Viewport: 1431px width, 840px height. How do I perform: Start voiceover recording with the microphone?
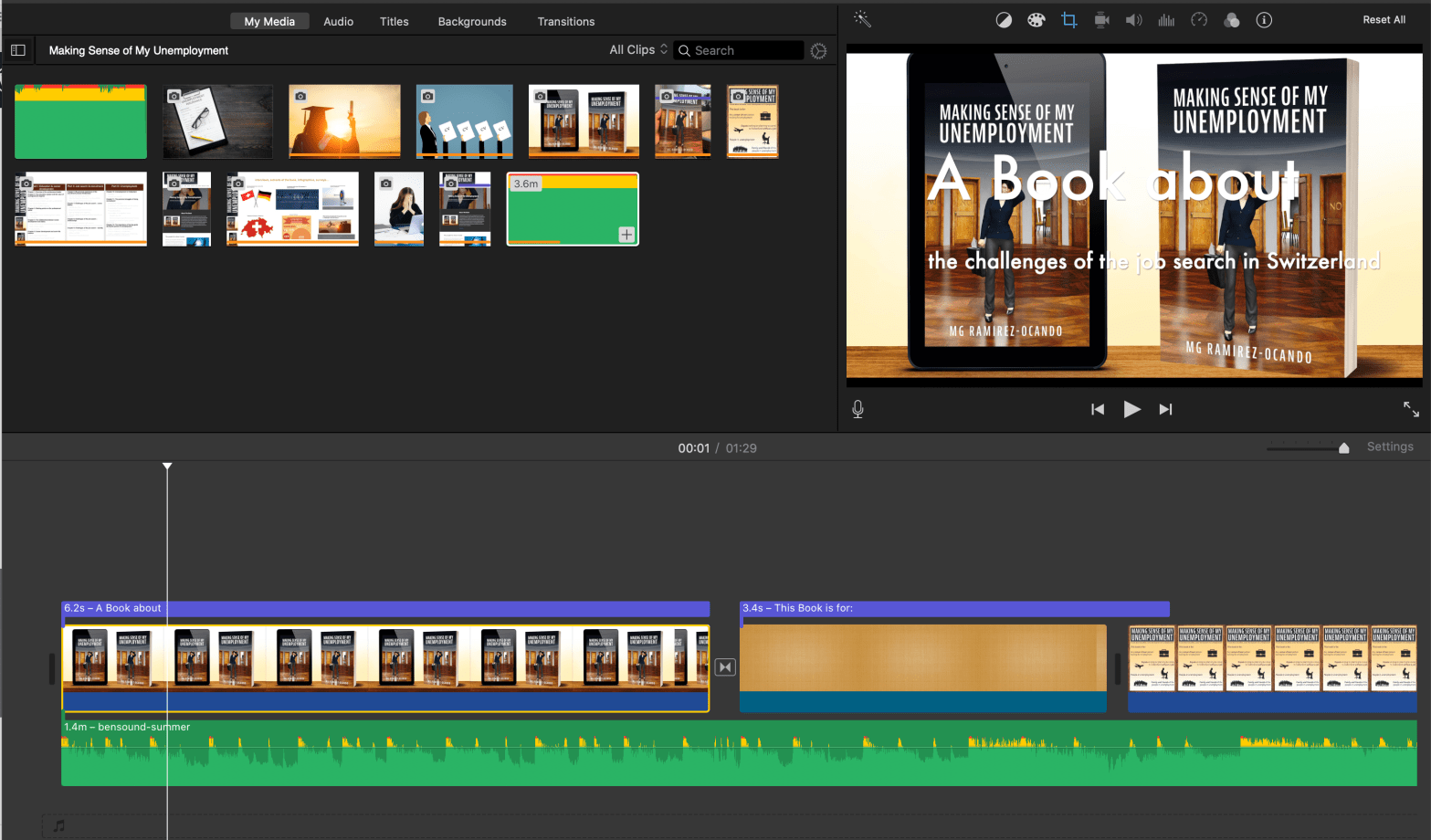coord(858,409)
